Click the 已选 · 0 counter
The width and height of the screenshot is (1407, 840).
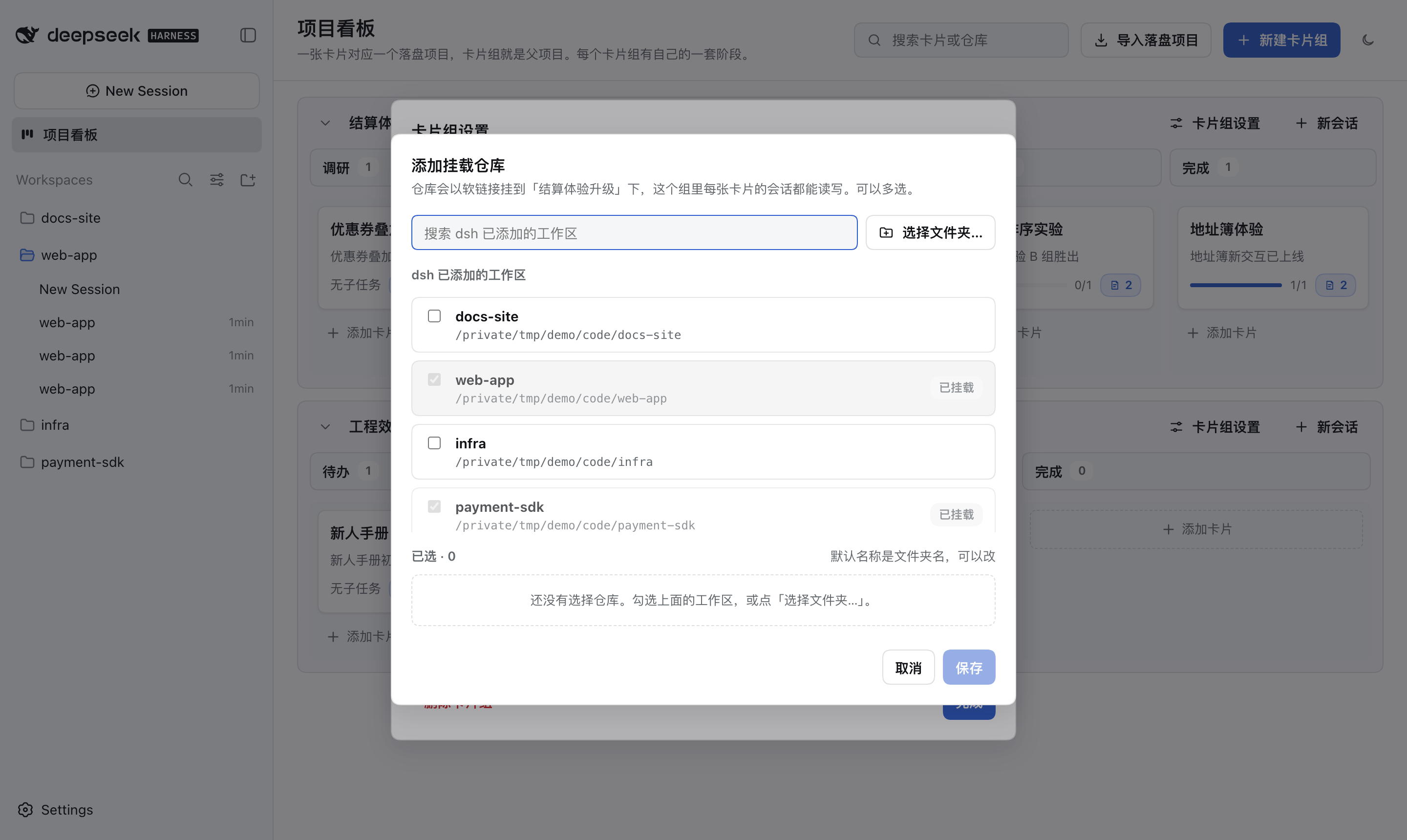pyautogui.click(x=434, y=556)
